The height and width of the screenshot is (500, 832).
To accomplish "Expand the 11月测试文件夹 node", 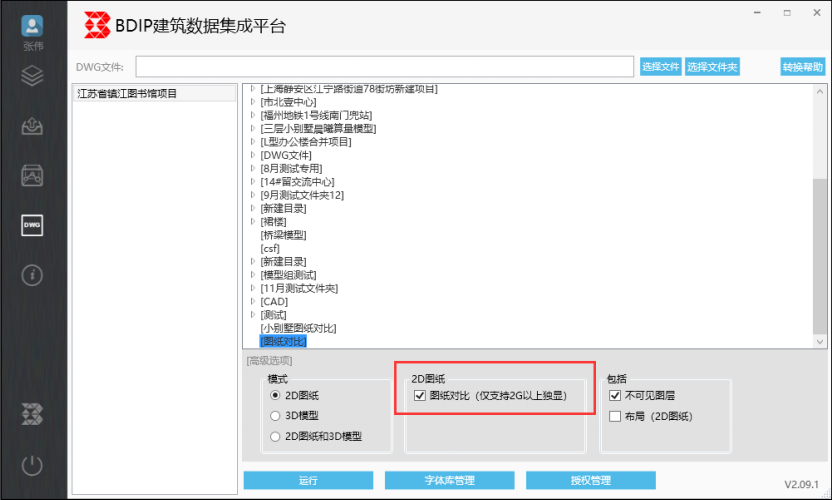I will tap(253, 288).
